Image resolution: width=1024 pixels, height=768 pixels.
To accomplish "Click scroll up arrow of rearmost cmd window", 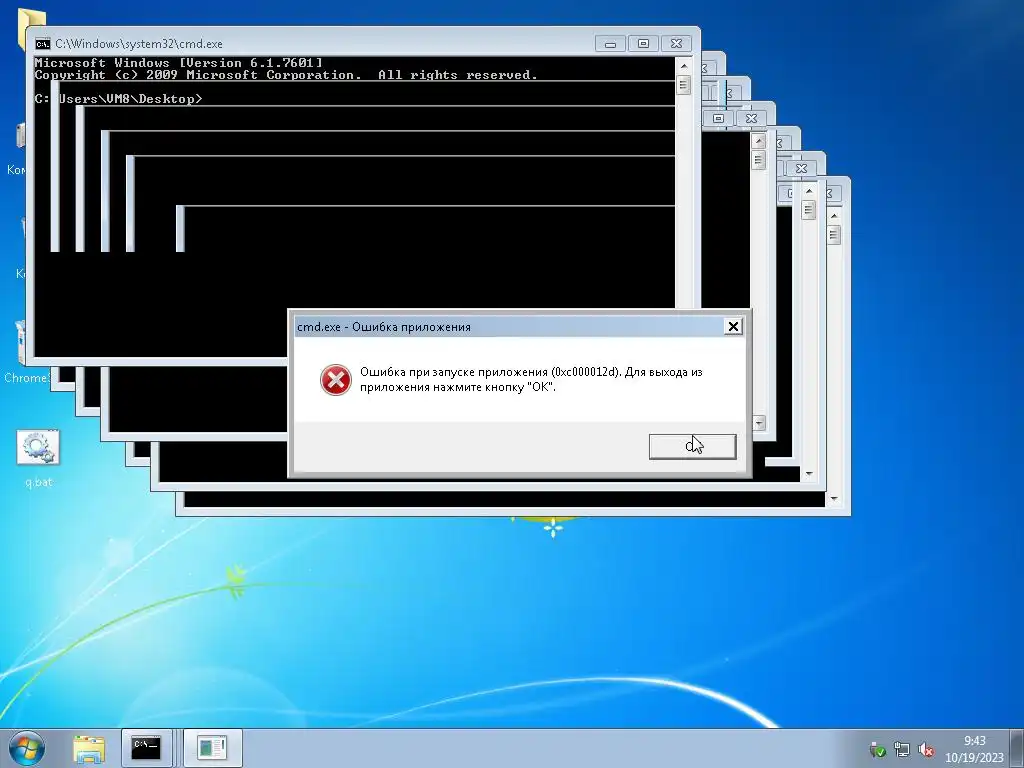I will coord(834,216).
